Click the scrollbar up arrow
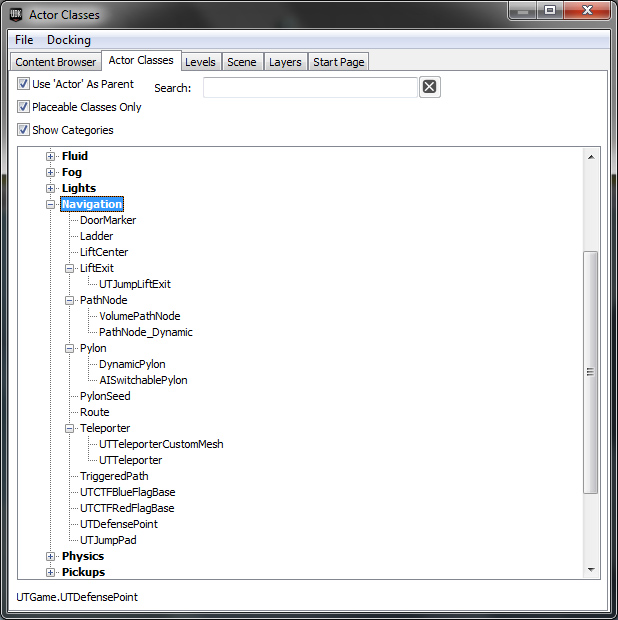Screen dimensions: 618x620 click(591, 157)
